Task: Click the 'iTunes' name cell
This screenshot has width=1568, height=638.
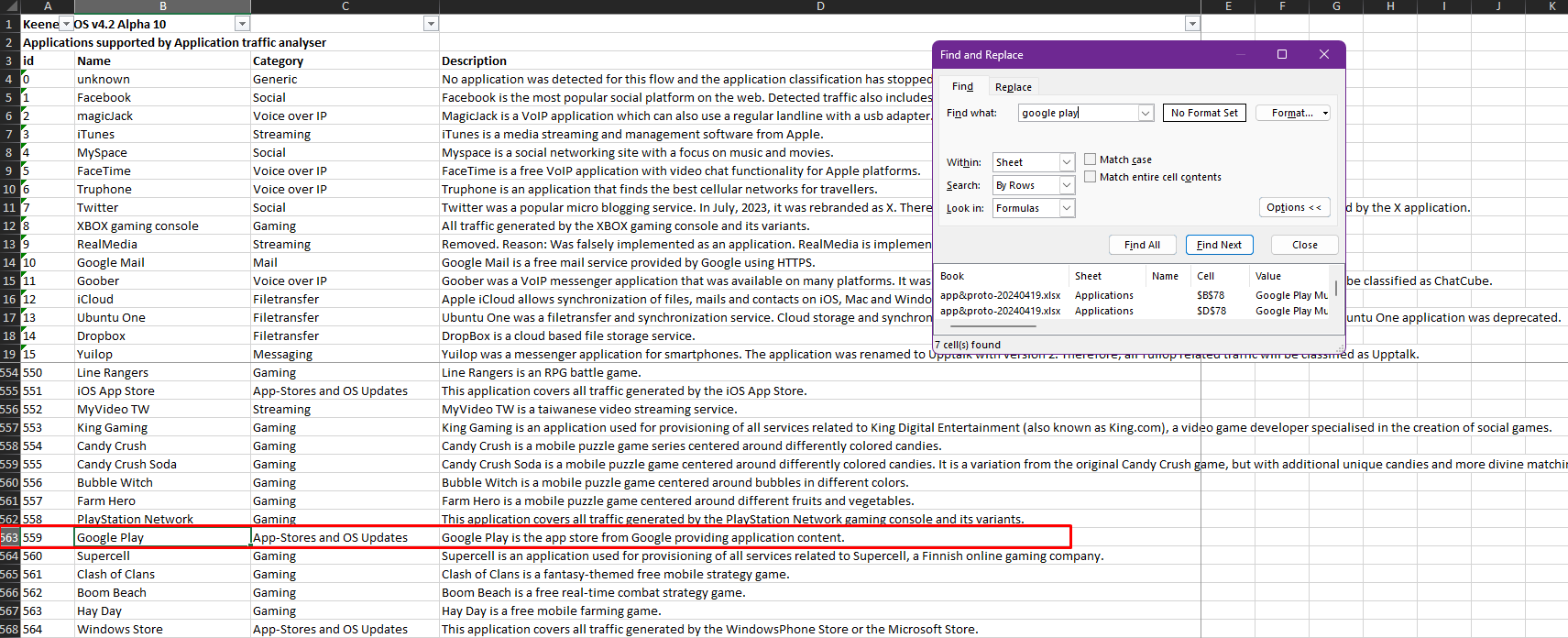Action: 163,134
